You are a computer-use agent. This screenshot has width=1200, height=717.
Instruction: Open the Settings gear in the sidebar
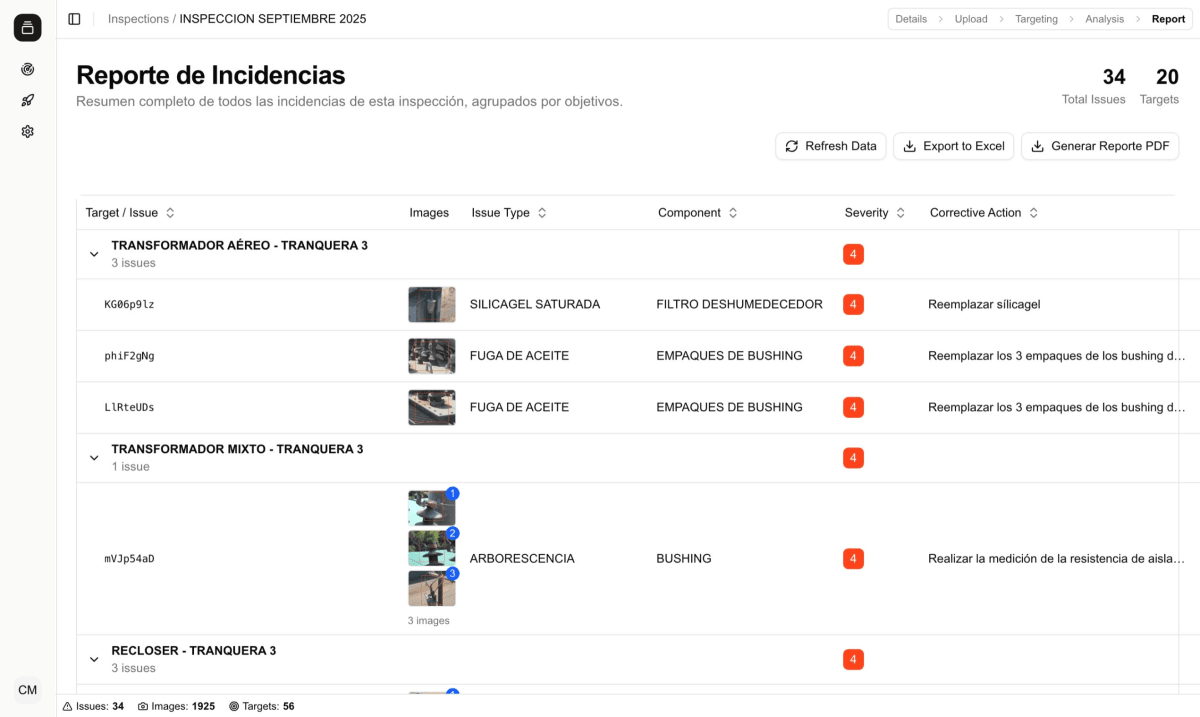pos(27,131)
